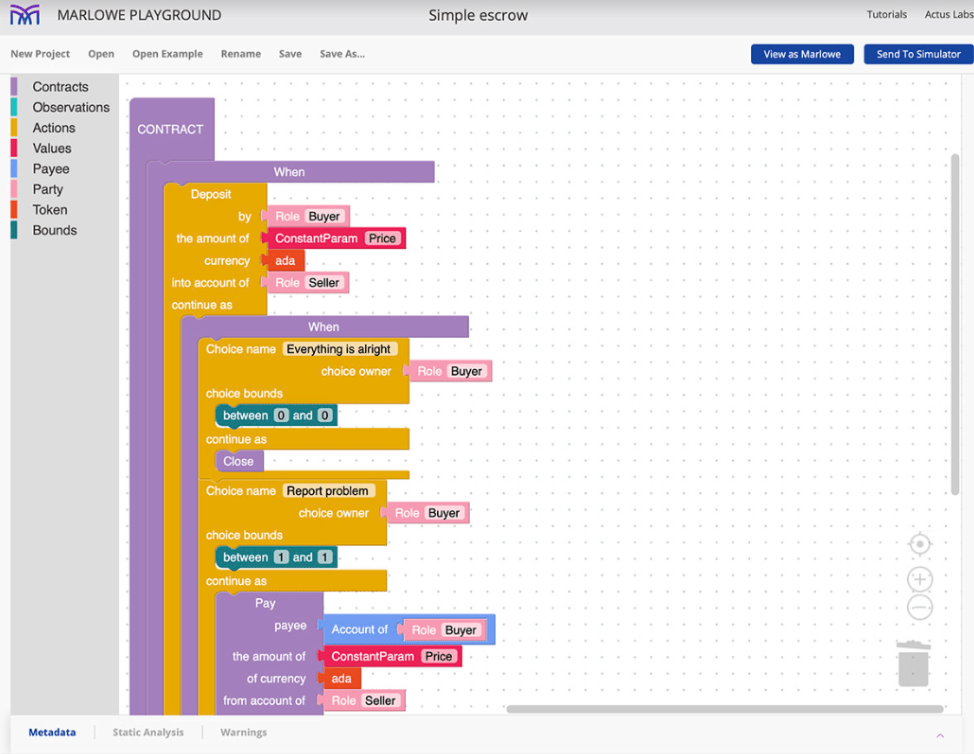The image size is (974, 754).
Task: Open the Tutorials link
Action: point(886,15)
